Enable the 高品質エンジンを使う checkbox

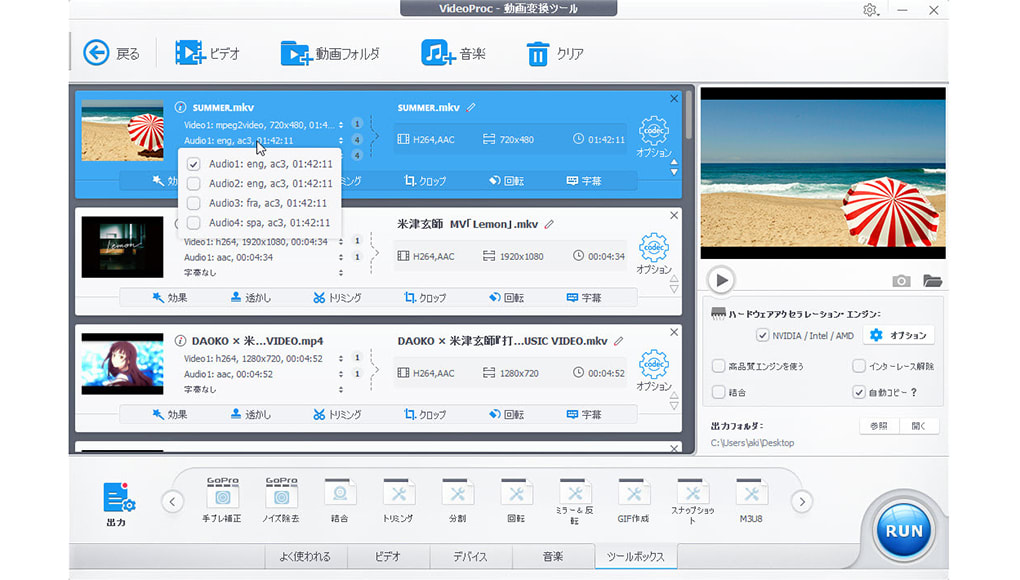click(x=718, y=366)
